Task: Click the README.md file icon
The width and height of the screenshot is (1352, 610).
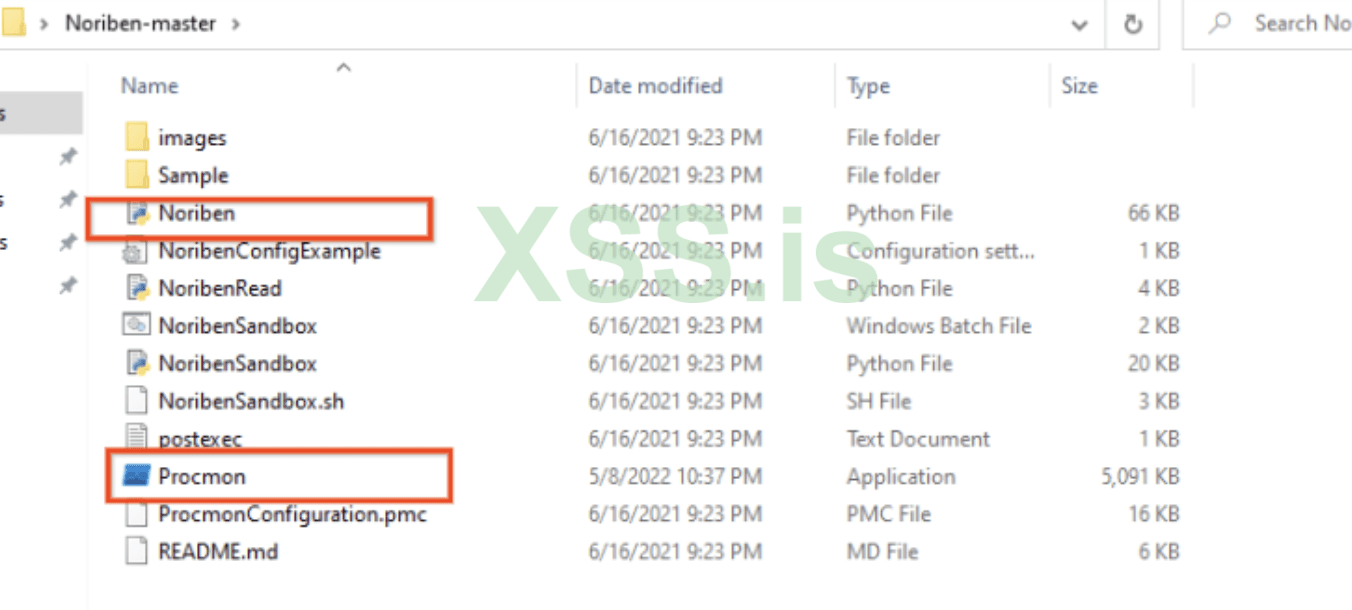Action: coord(136,551)
